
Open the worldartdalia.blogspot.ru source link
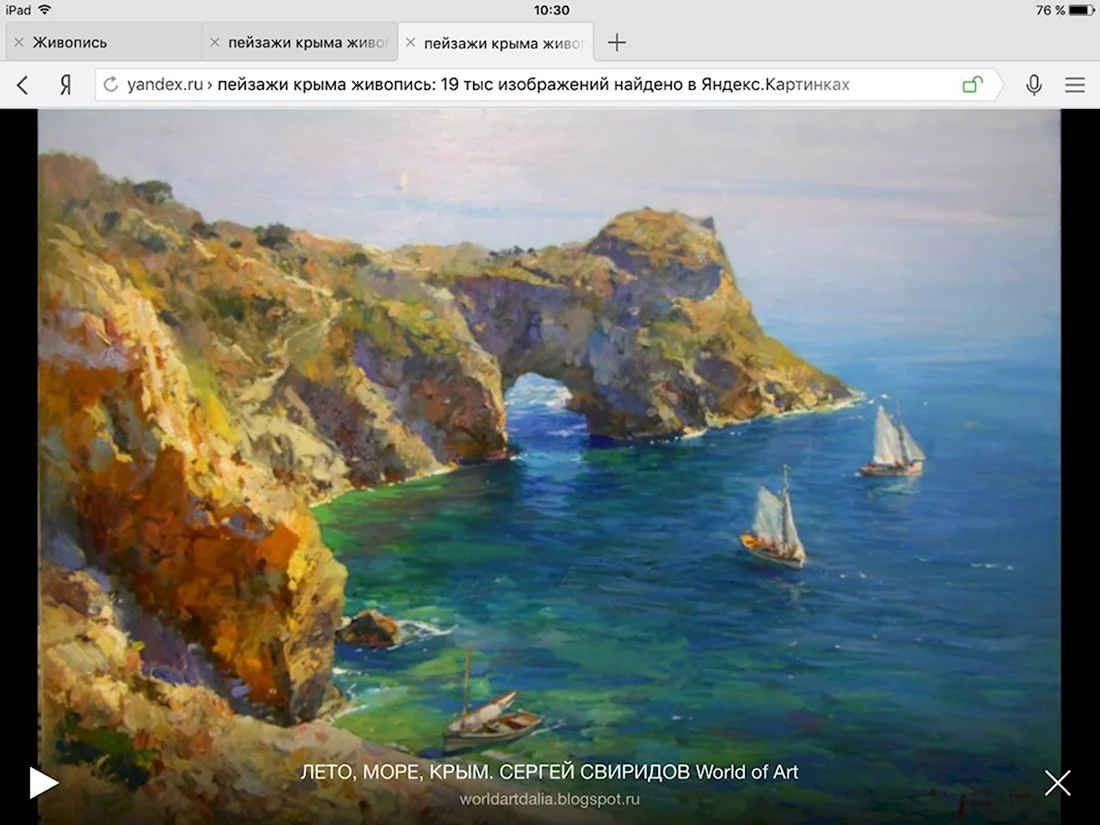click(549, 799)
